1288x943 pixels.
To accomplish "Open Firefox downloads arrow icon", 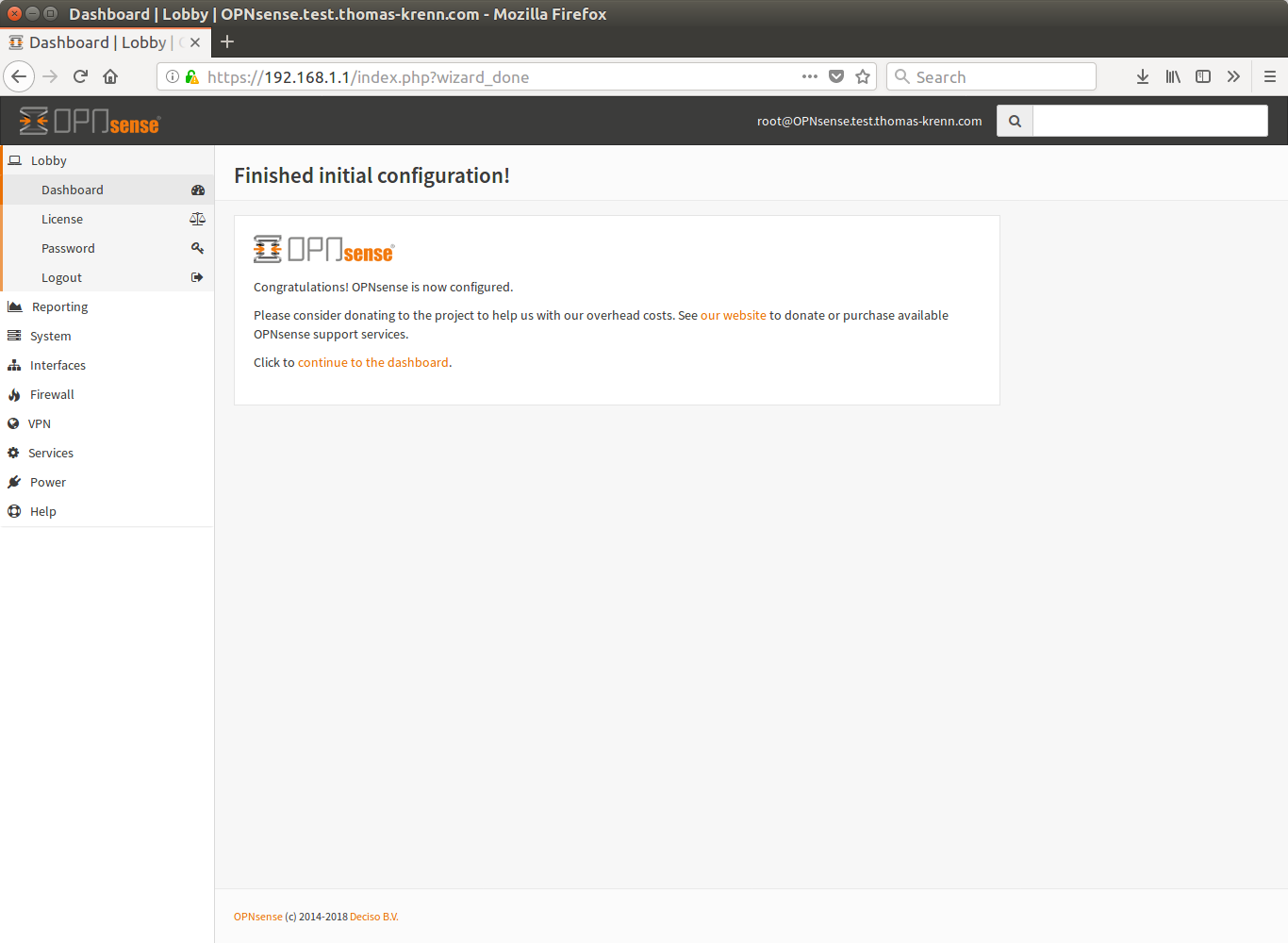I will [1143, 76].
